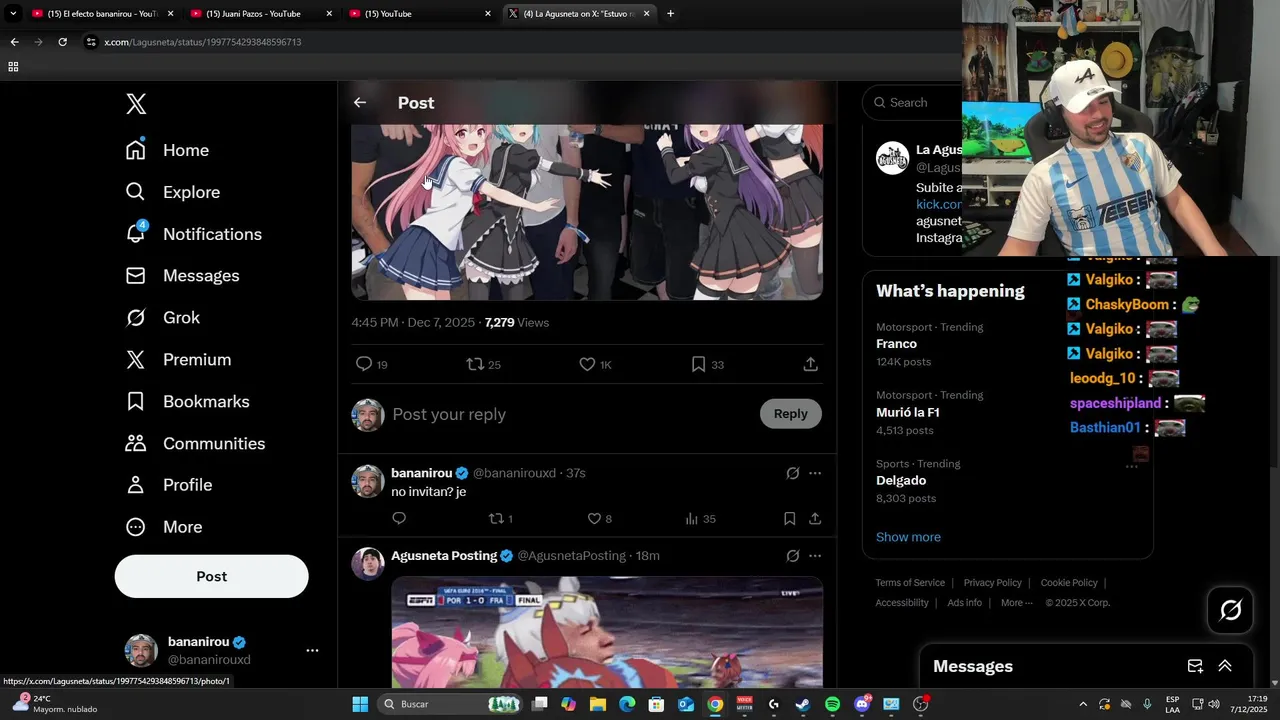Open account options dots next to bananirou

312,650
